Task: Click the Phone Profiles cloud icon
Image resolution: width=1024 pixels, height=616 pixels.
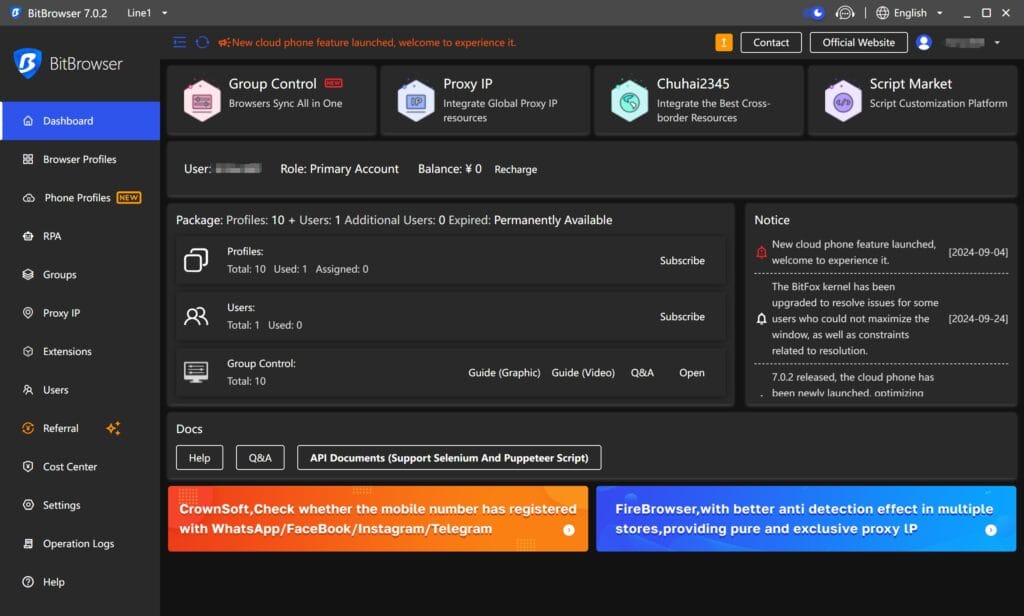Action: coord(29,198)
